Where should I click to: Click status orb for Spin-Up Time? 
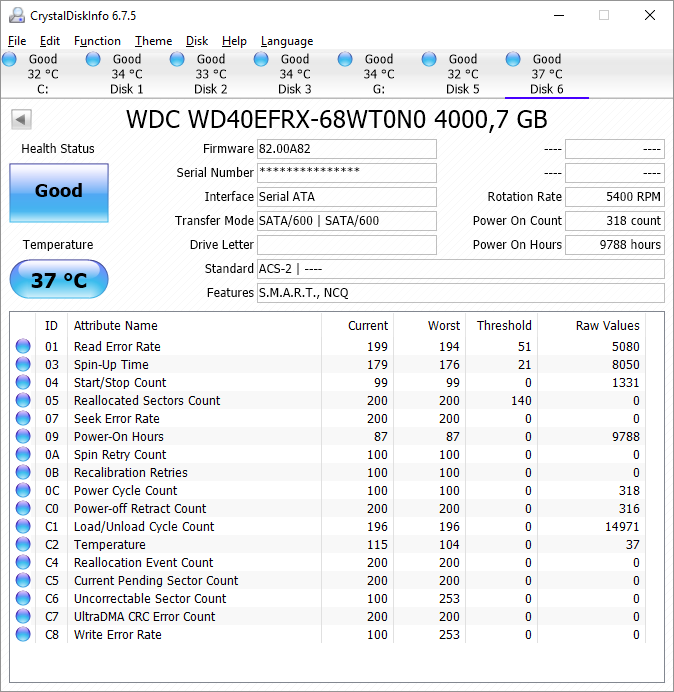click(23, 364)
